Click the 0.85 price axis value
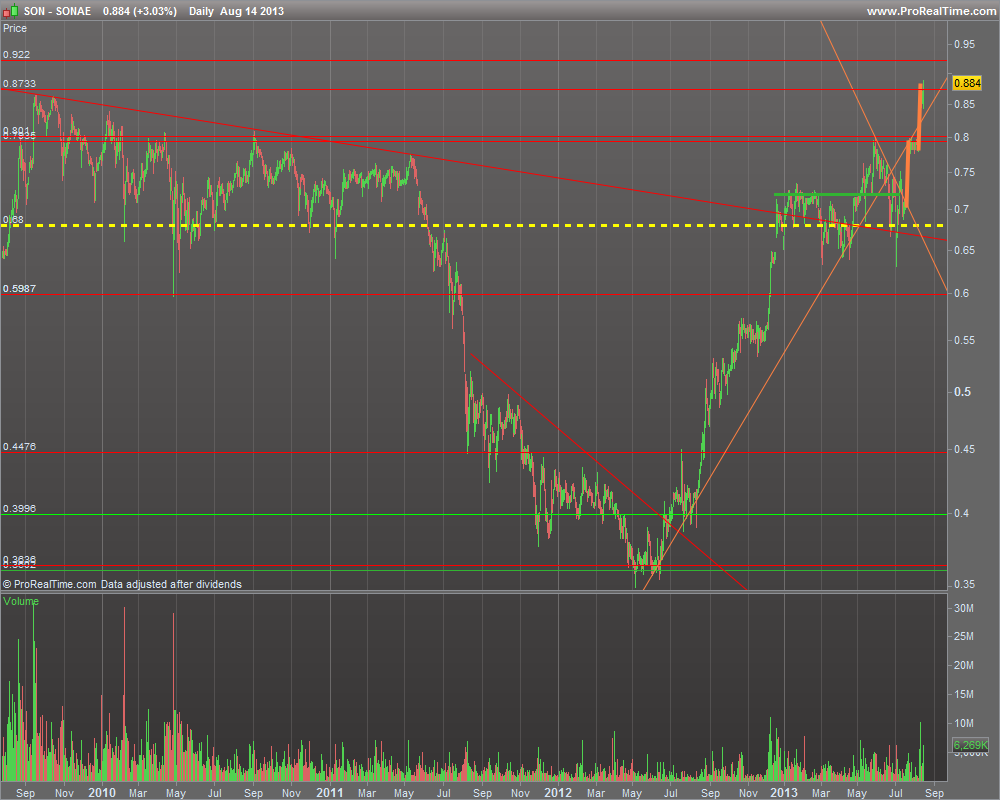1000x800 pixels. point(964,104)
